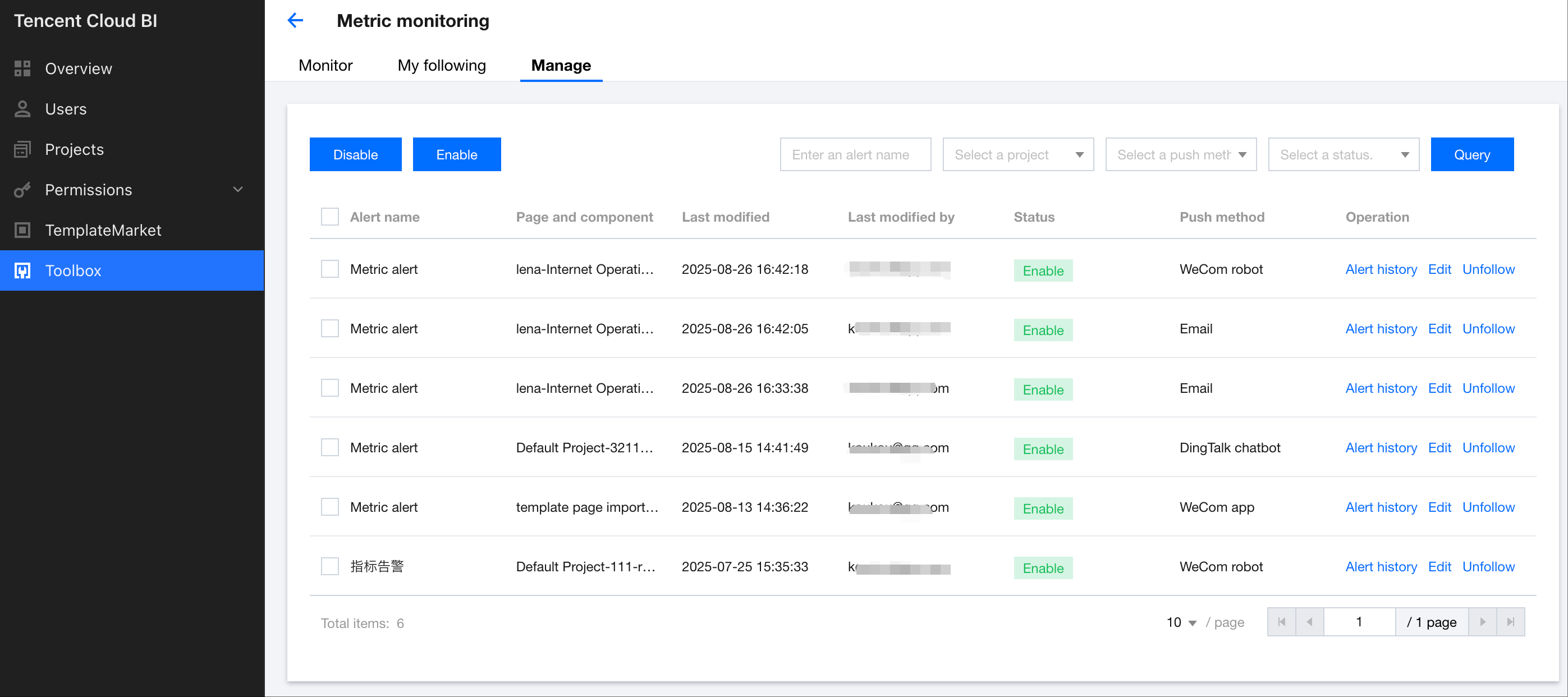
Task: Open the Select a status dropdown
Action: (1343, 155)
